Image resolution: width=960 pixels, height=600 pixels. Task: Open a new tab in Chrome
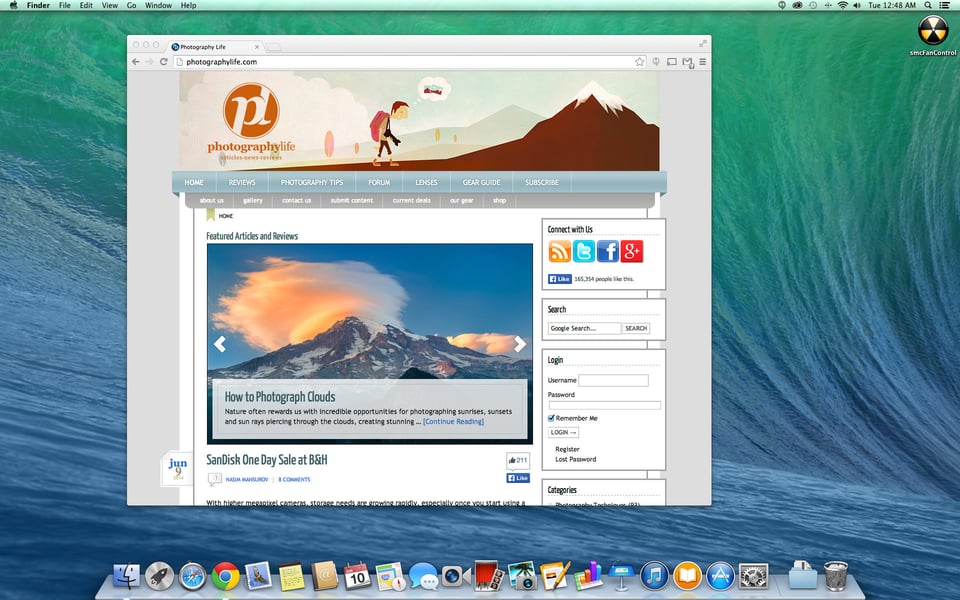[274, 47]
